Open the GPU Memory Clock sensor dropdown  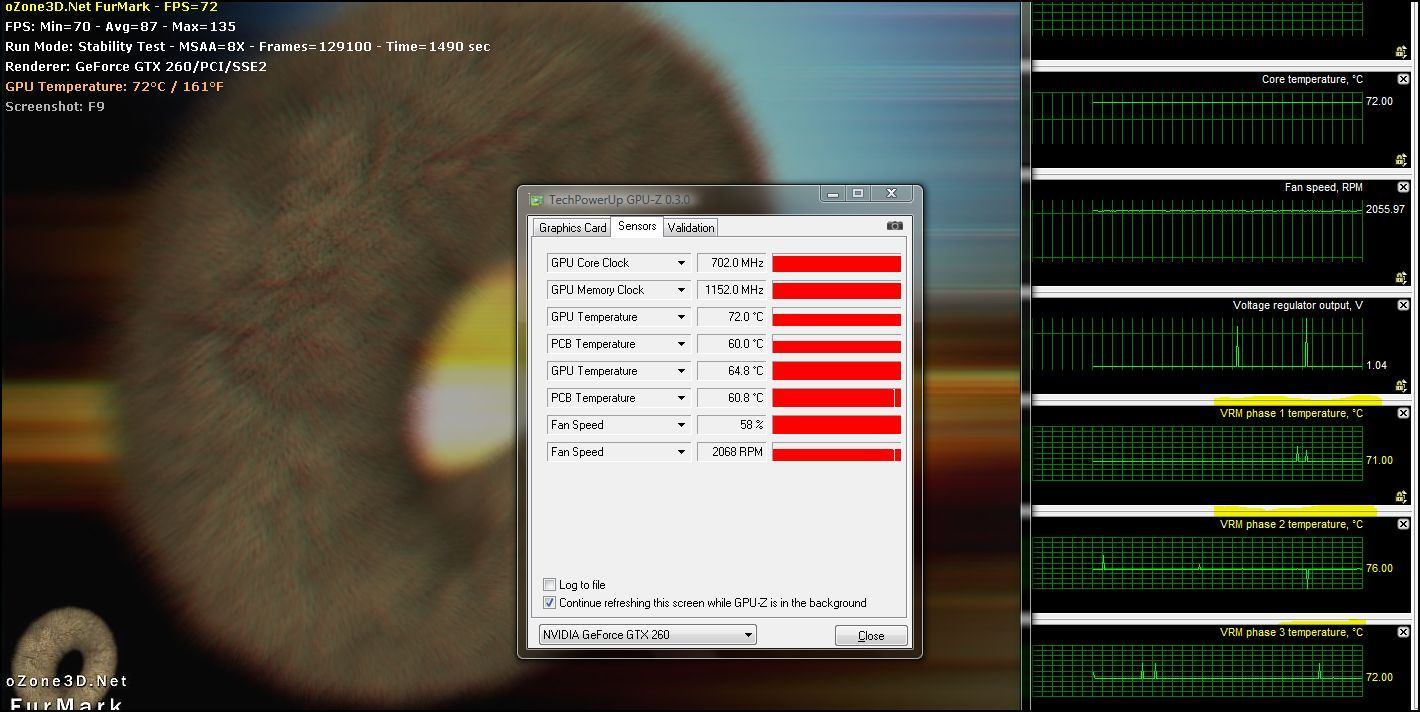coord(681,290)
